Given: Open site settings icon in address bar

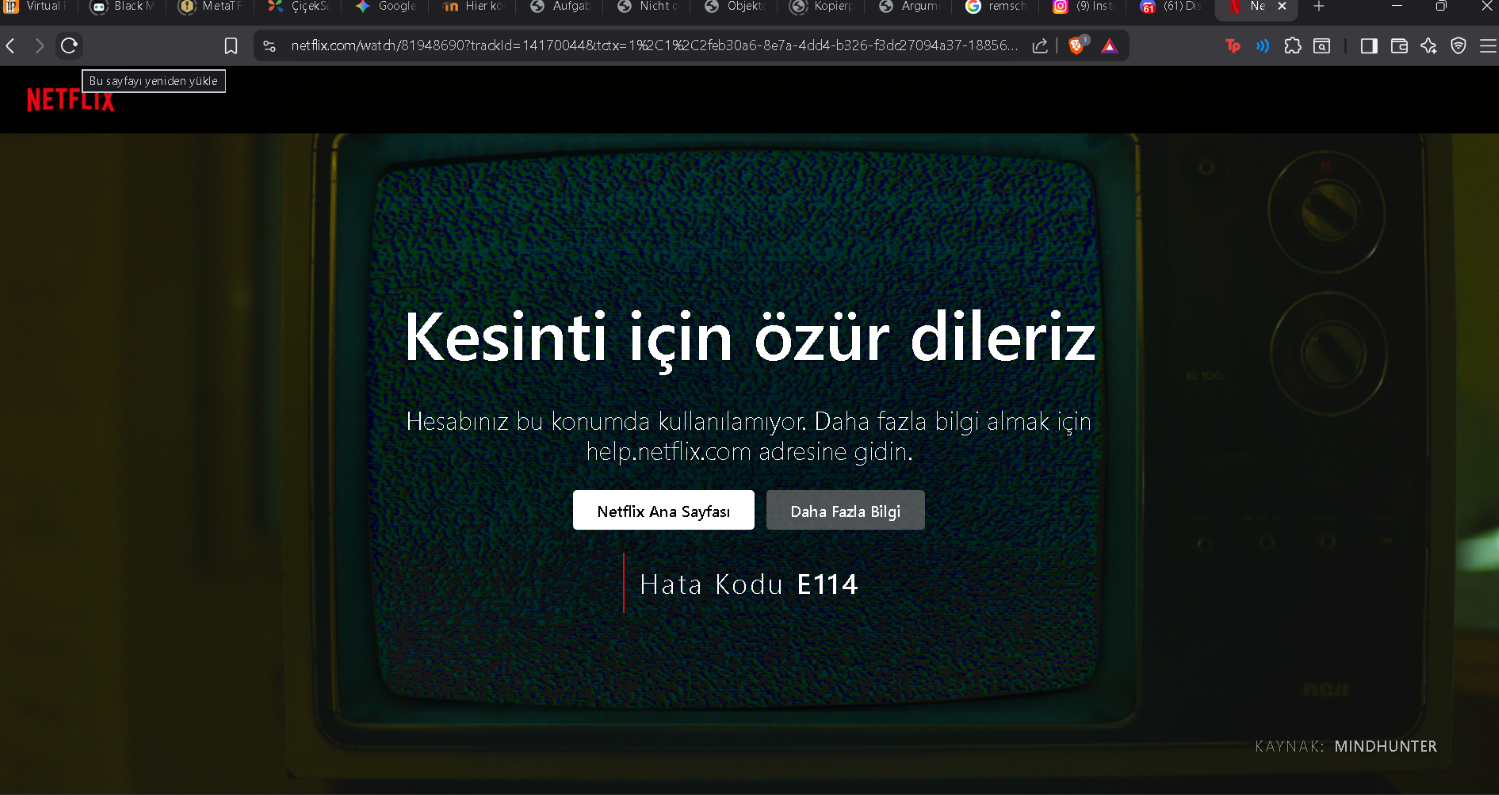Looking at the screenshot, I should pos(269,46).
